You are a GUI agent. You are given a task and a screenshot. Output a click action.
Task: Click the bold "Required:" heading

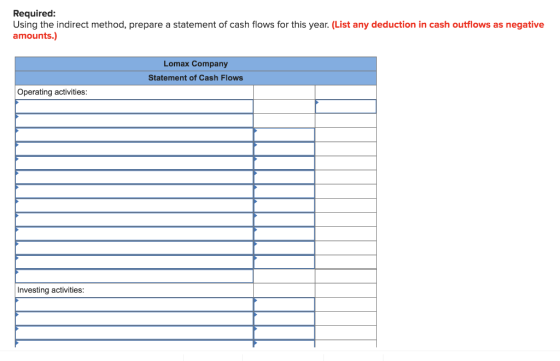tap(34, 14)
